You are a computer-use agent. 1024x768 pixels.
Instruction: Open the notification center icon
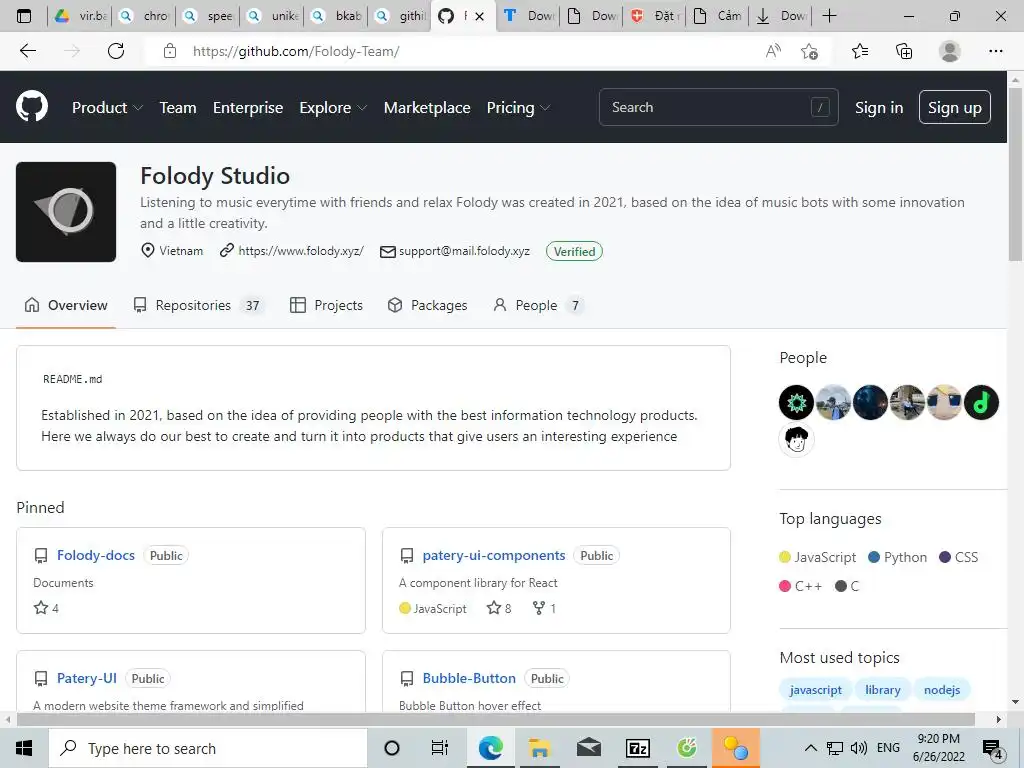click(x=992, y=749)
